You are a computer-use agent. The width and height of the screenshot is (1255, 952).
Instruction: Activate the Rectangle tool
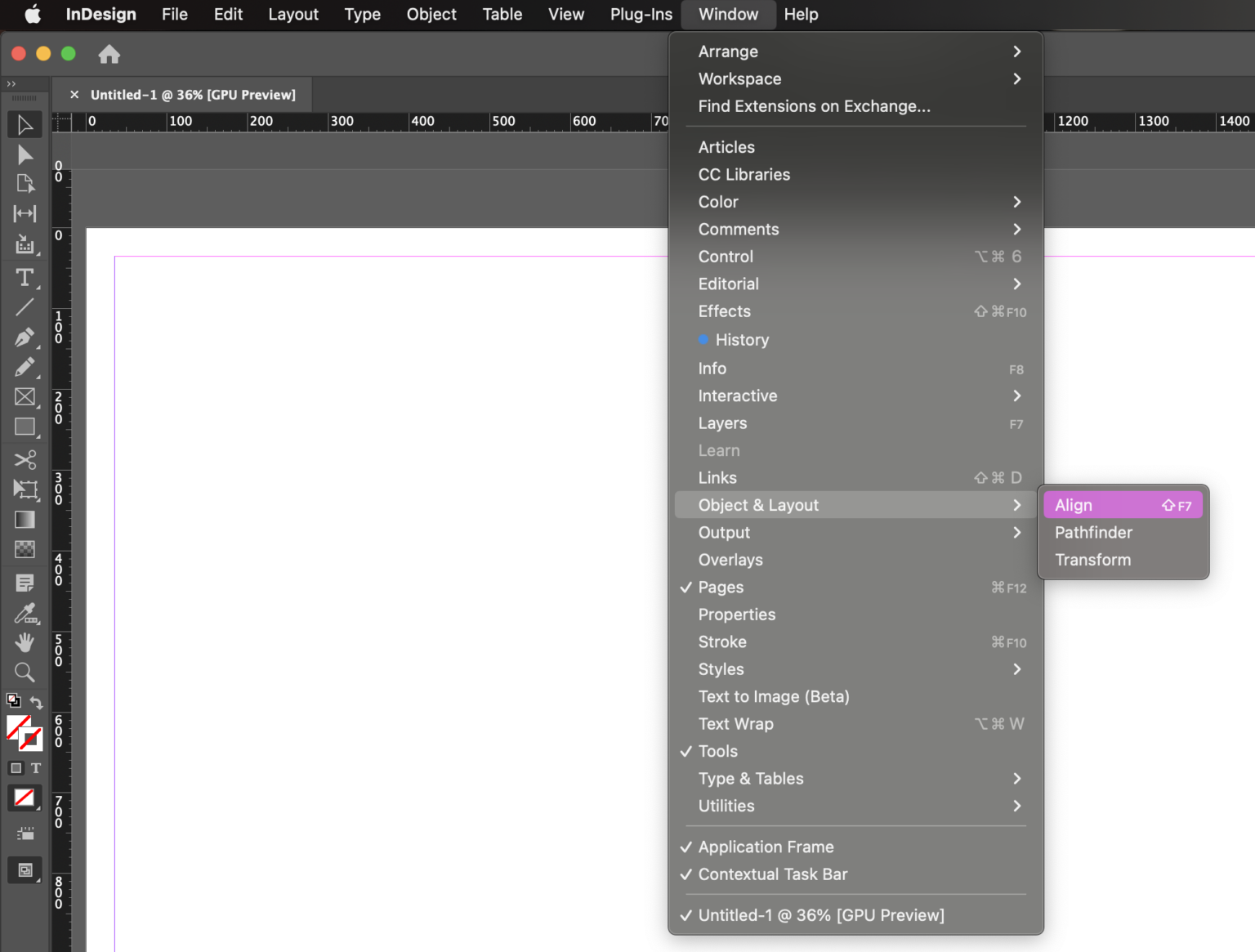(25, 427)
